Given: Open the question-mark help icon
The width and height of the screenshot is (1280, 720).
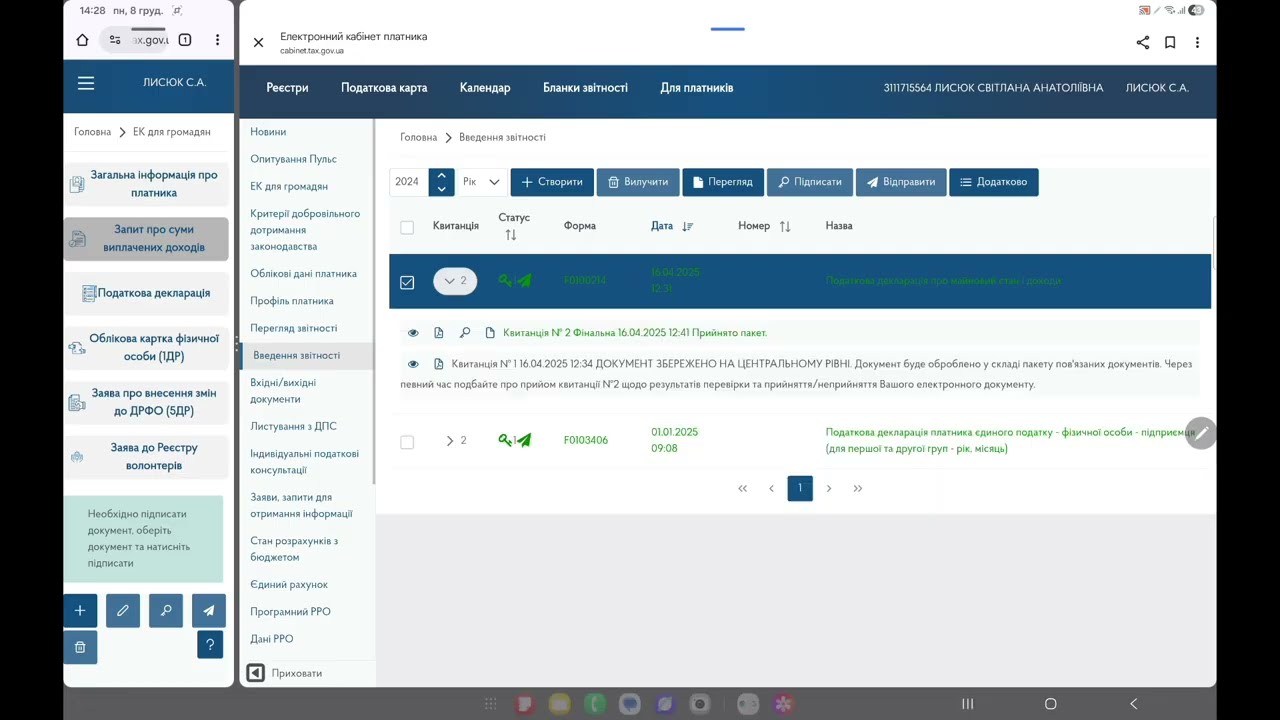Looking at the screenshot, I should click(210, 645).
